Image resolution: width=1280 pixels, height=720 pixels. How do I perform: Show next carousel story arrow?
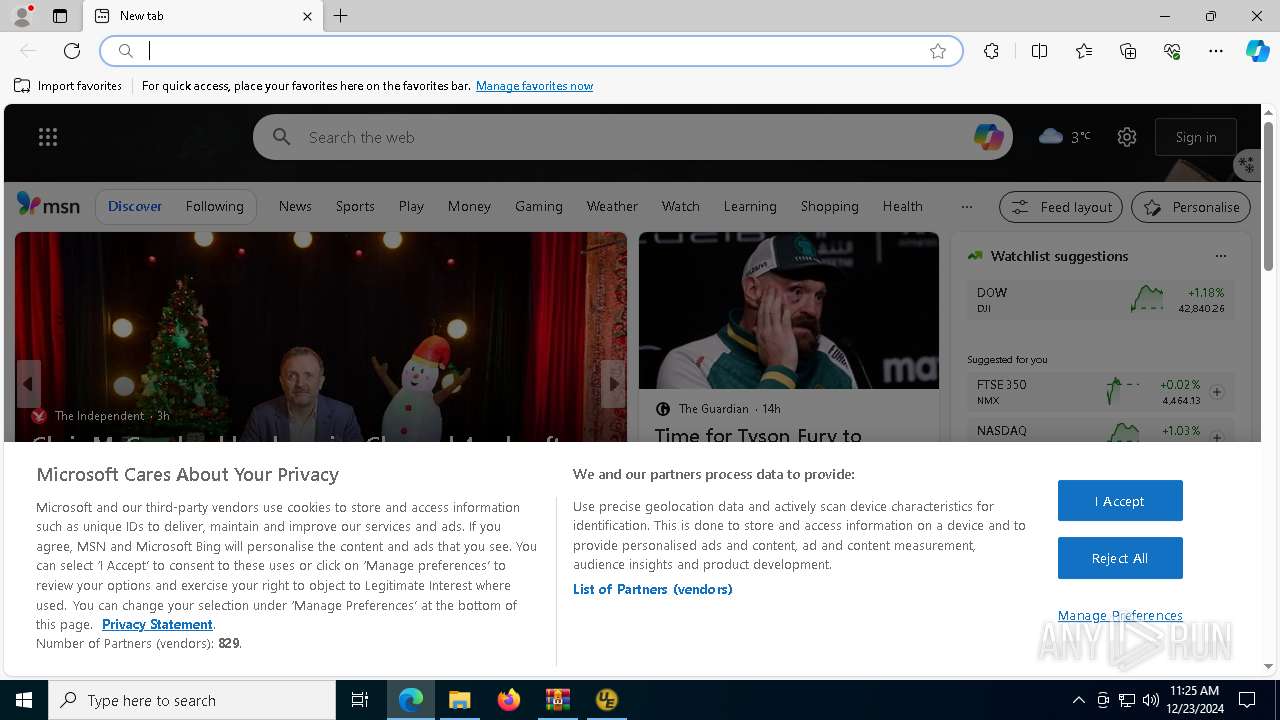point(614,384)
